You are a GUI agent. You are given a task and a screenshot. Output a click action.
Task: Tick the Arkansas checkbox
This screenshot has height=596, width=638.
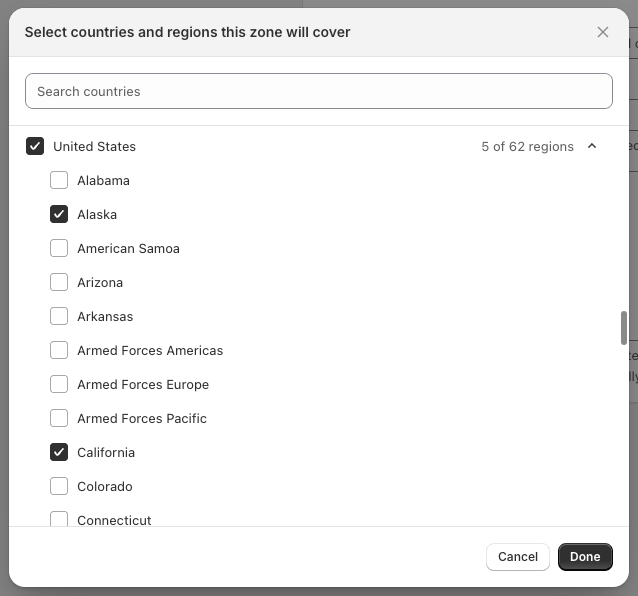click(x=59, y=316)
